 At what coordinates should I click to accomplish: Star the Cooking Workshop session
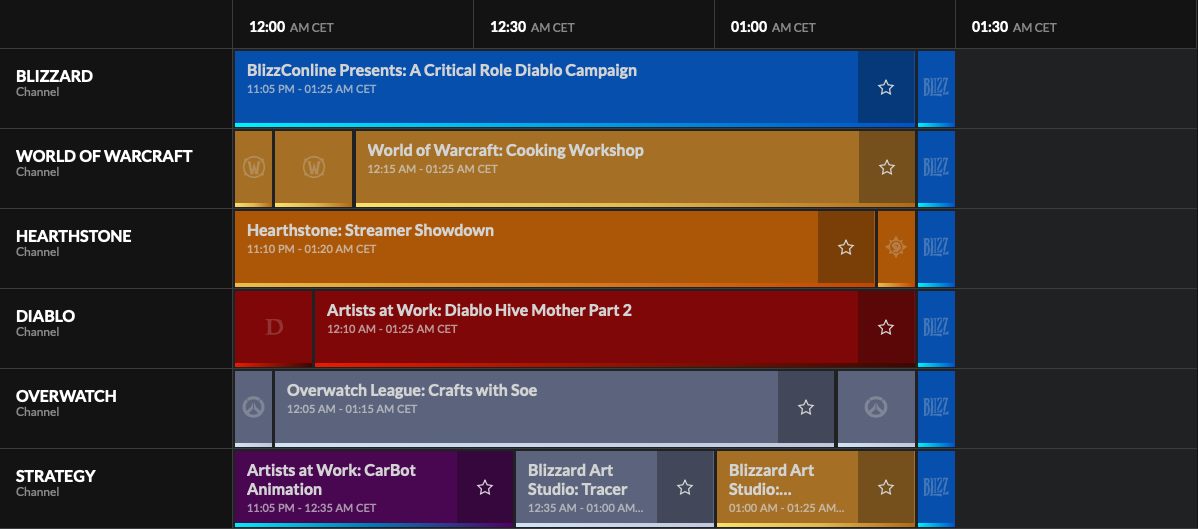[886, 167]
